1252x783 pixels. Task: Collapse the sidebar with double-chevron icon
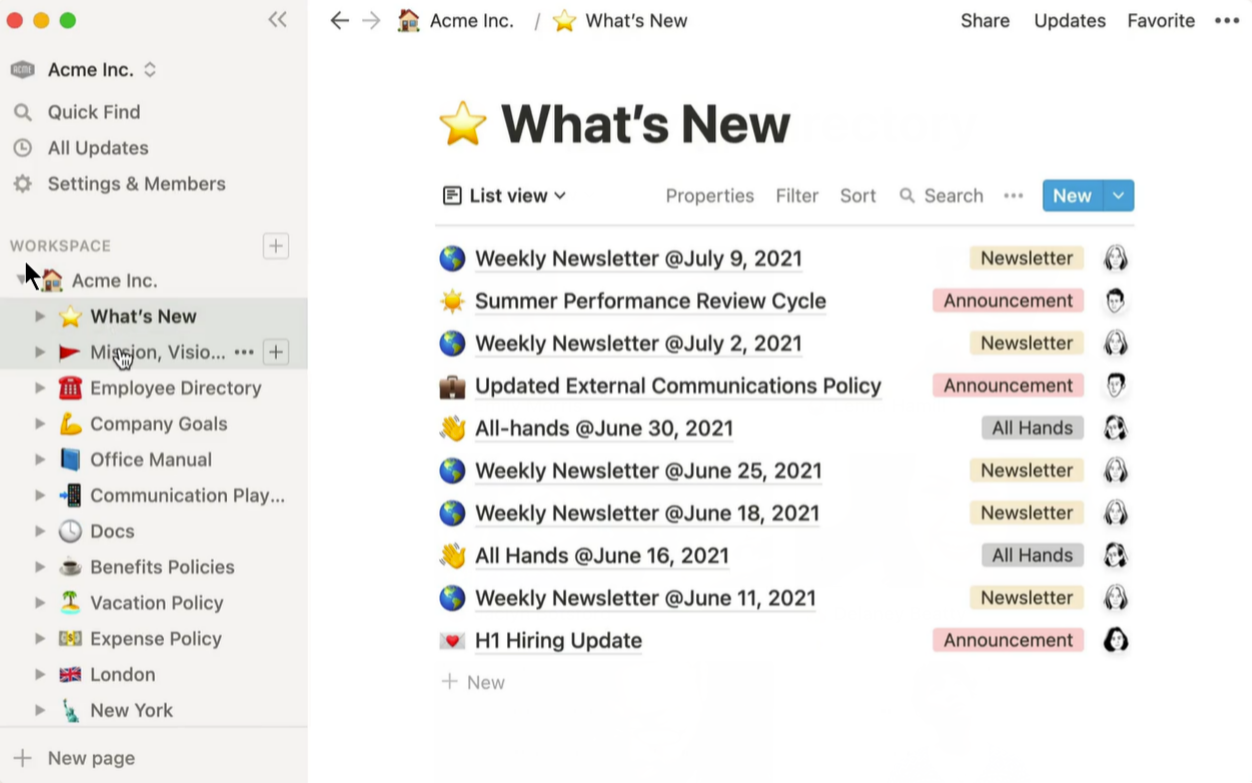[277, 20]
